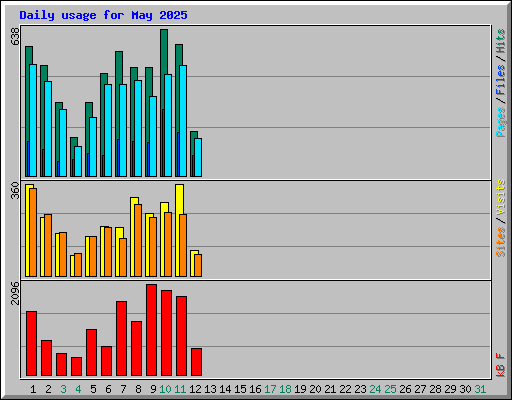
Task: Click green day label 17
Action: tap(270, 389)
